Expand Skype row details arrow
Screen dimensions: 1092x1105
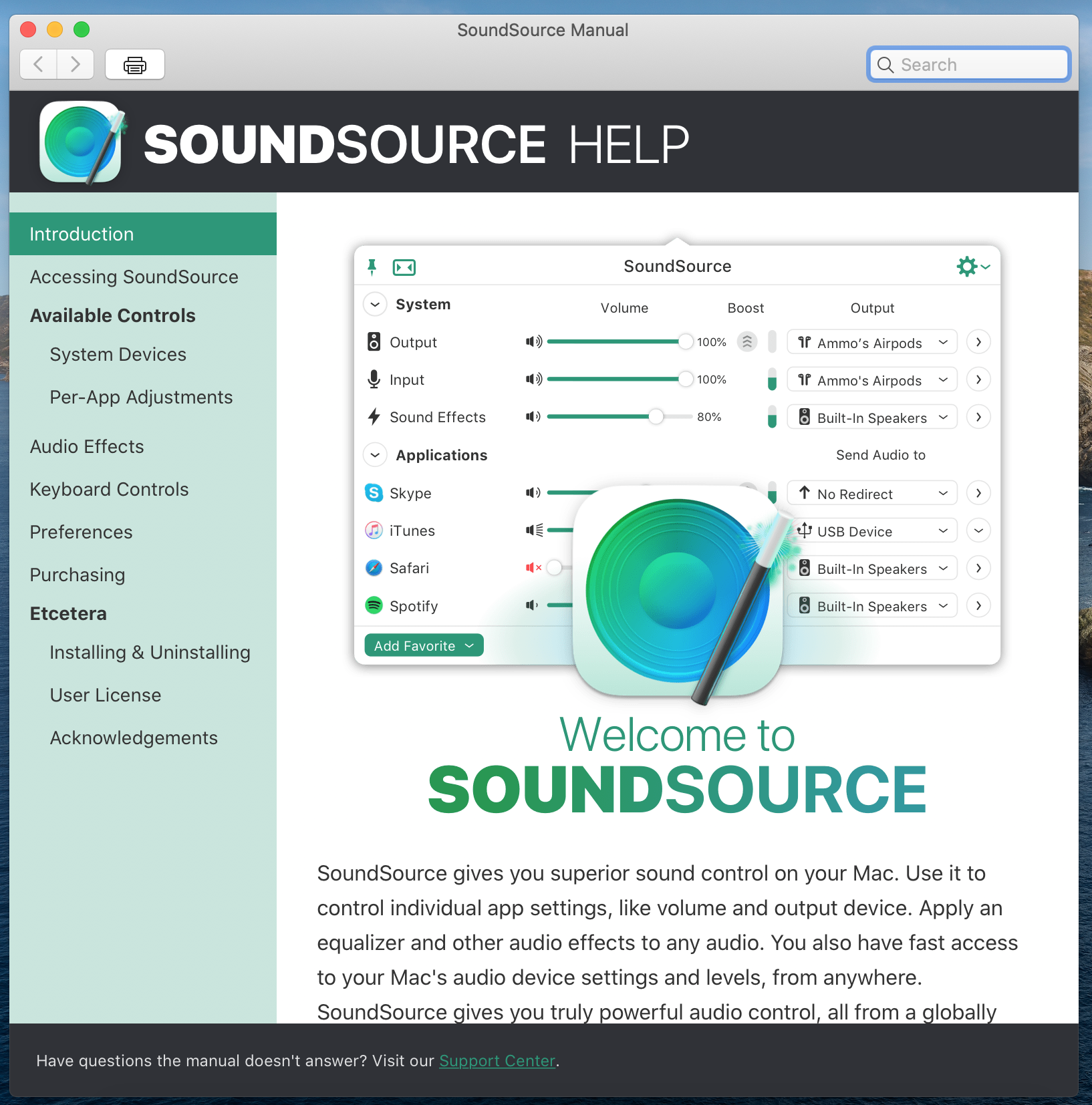[x=978, y=493]
